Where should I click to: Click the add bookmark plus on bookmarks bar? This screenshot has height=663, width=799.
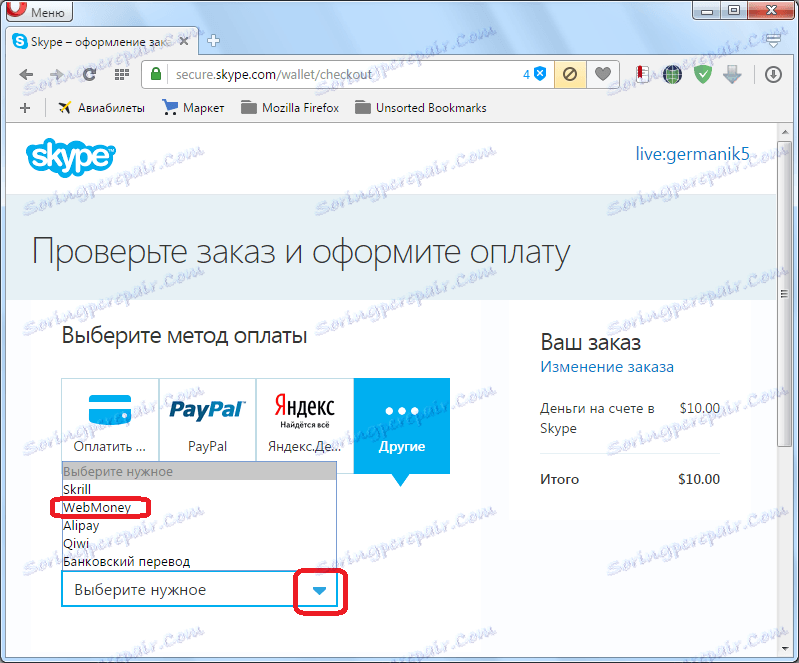pyautogui.click(x=24, y=108)
